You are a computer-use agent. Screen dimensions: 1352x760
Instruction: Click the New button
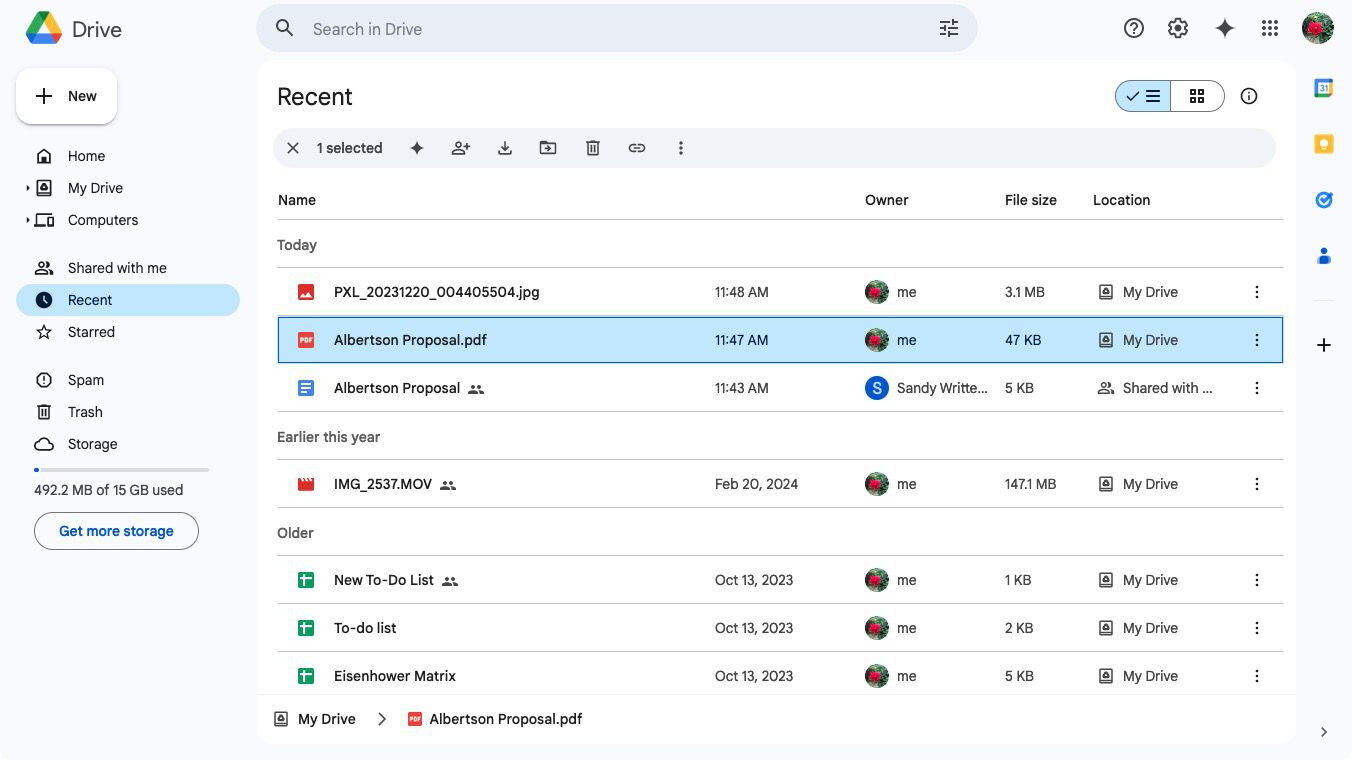[67, 96]
